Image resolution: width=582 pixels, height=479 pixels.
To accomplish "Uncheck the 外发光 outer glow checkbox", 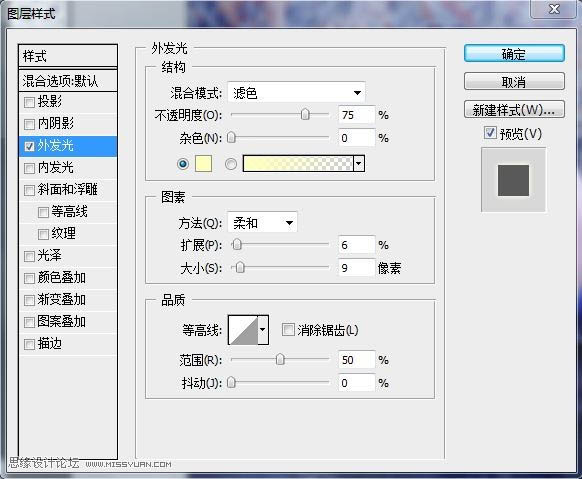I will (x=29, y=146).
